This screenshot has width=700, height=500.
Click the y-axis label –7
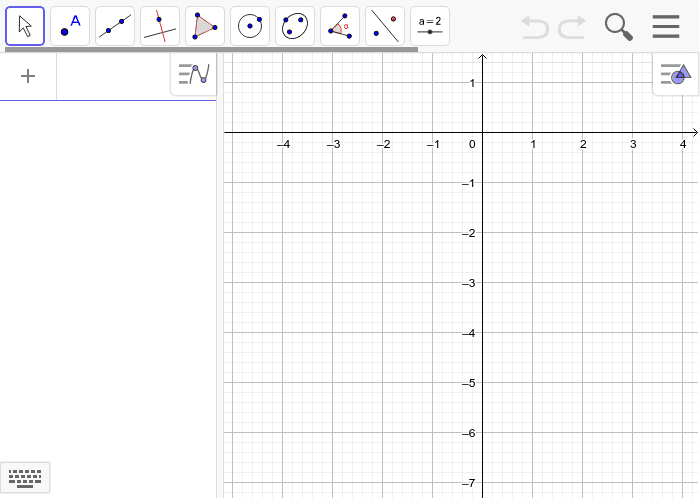[469, 483]
